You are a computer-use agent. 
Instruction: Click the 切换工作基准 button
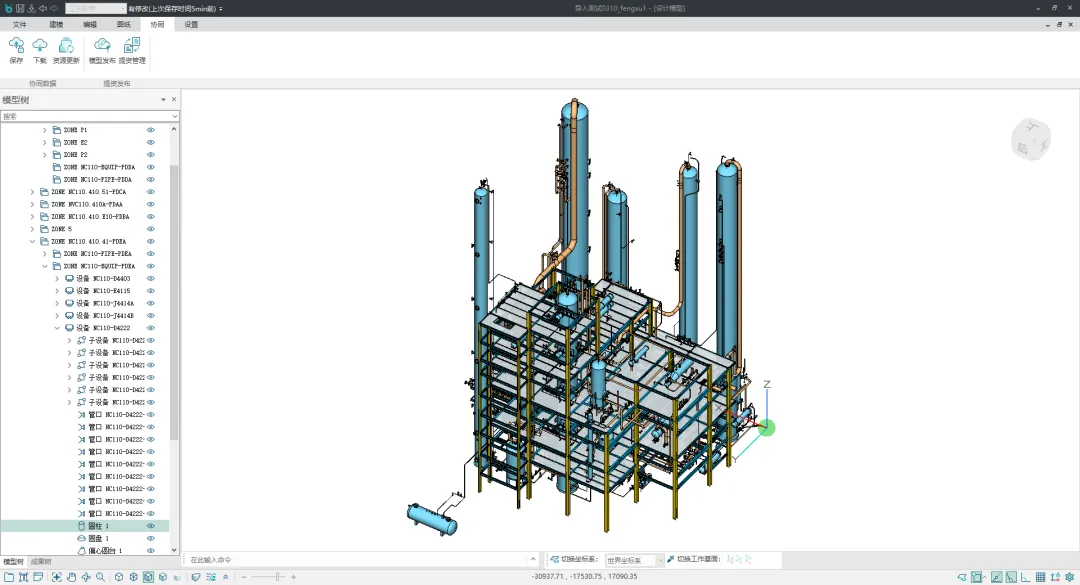[694, 560]
